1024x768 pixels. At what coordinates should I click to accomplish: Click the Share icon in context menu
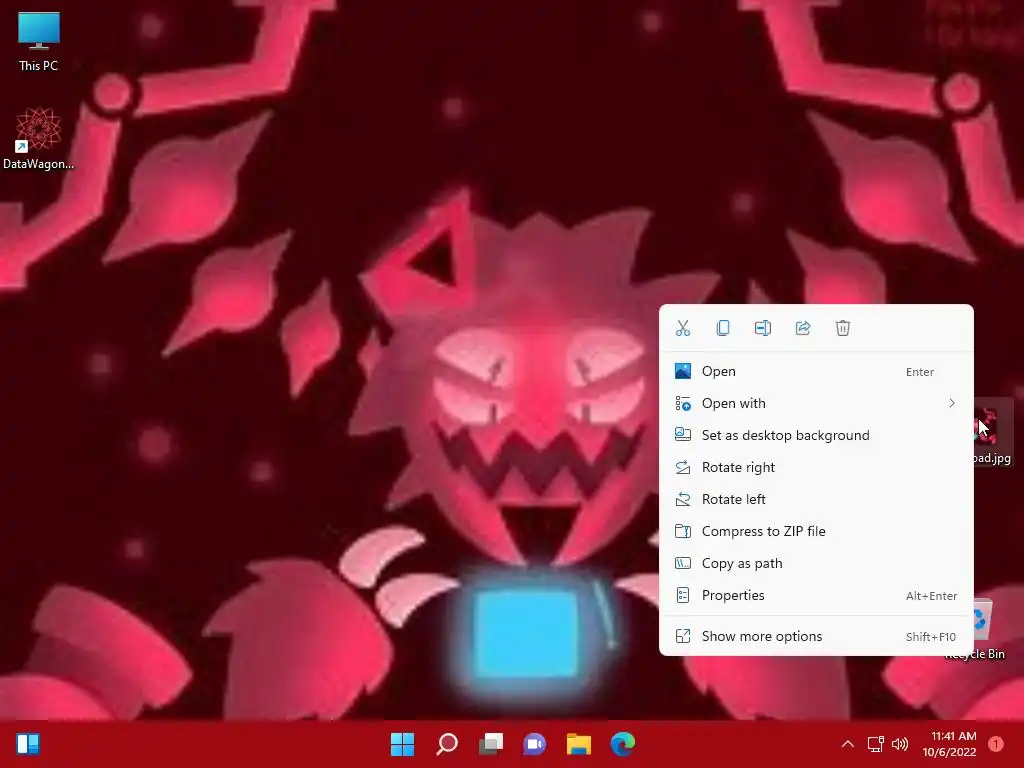pyautogui.click(x=803, y=328)
